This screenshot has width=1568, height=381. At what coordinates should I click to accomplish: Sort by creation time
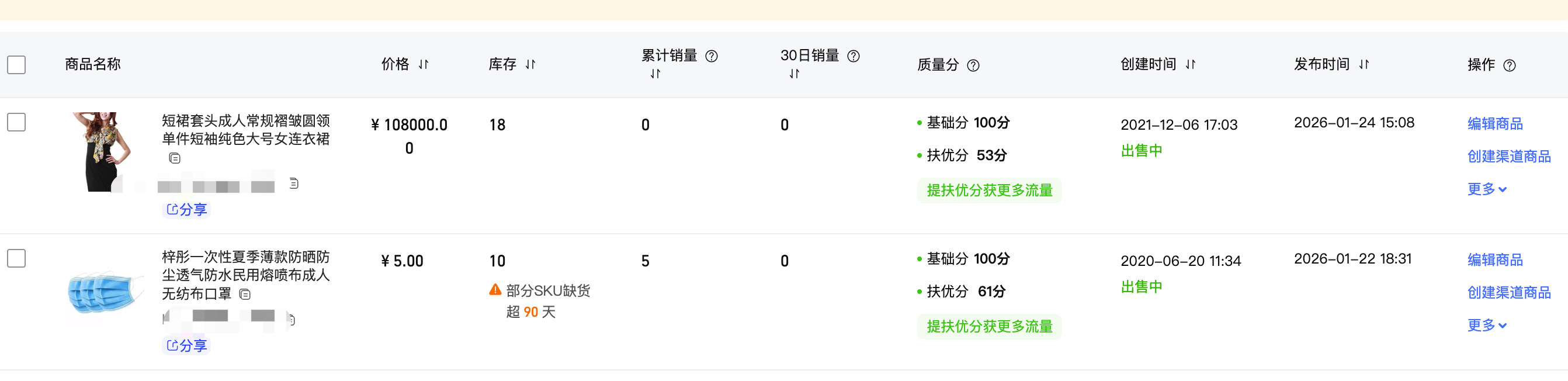[x=1191, y=64]
